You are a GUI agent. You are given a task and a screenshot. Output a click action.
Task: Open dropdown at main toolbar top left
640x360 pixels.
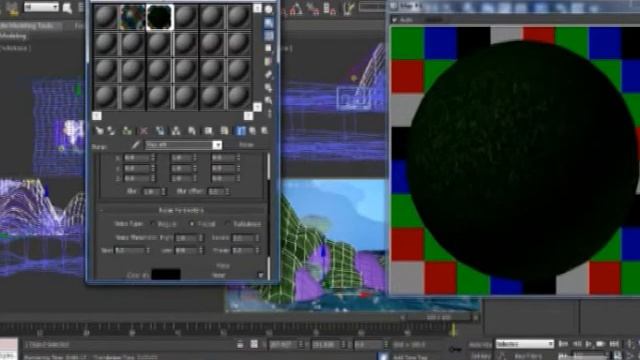41,7
